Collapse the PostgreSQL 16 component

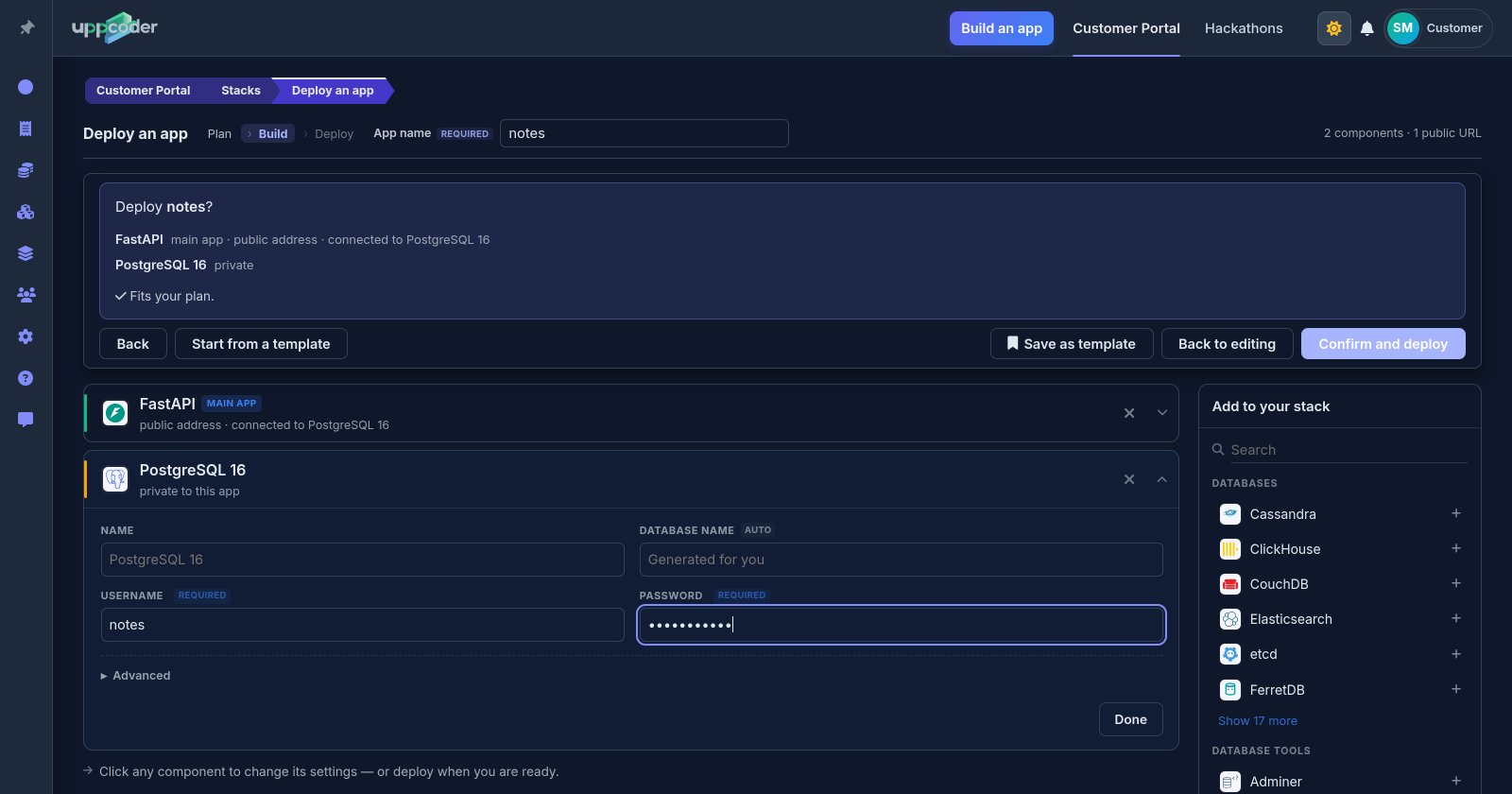pos(1162,479)
